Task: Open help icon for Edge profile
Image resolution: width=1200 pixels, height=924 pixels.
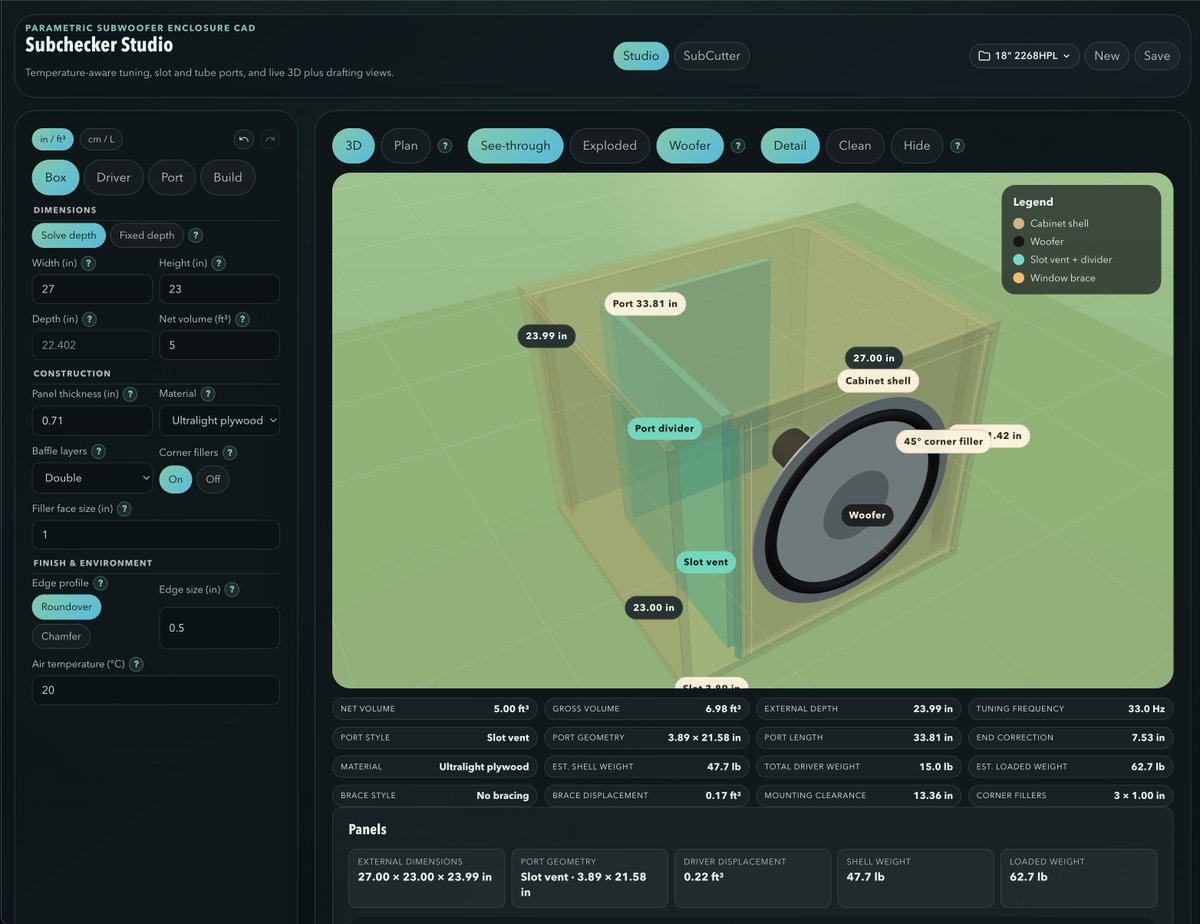Action: coord(101,583)
